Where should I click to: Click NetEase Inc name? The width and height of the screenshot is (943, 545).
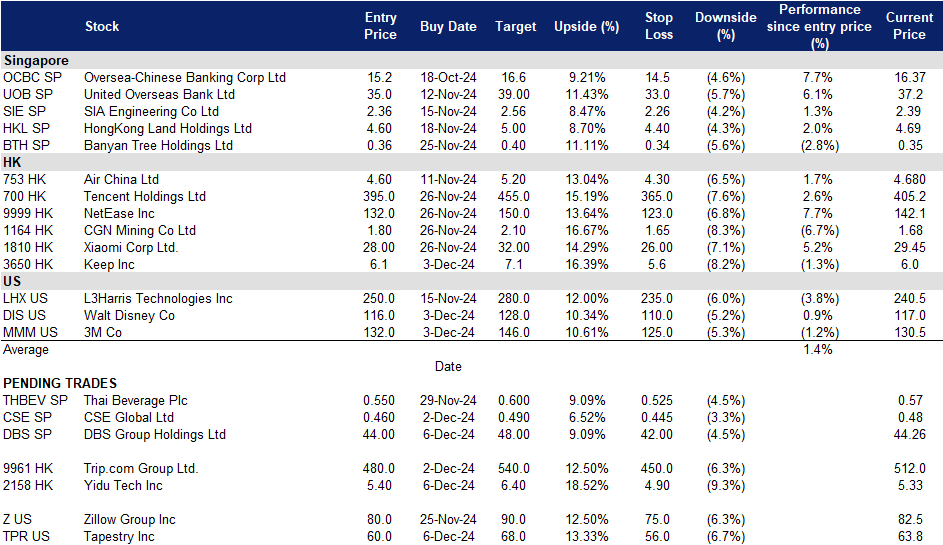point(119,214)
